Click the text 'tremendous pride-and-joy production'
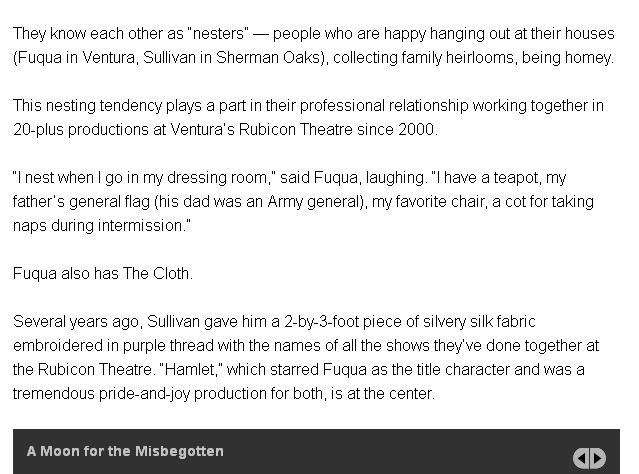Image resolution: width=639 pixels, height=474 pixels. (138, 393)
